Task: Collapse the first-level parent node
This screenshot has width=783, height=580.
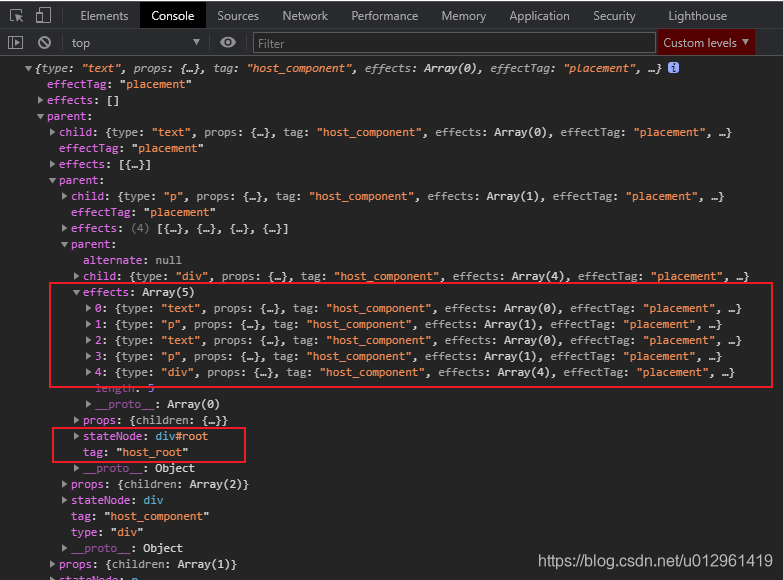Action: tap(40, 116)
